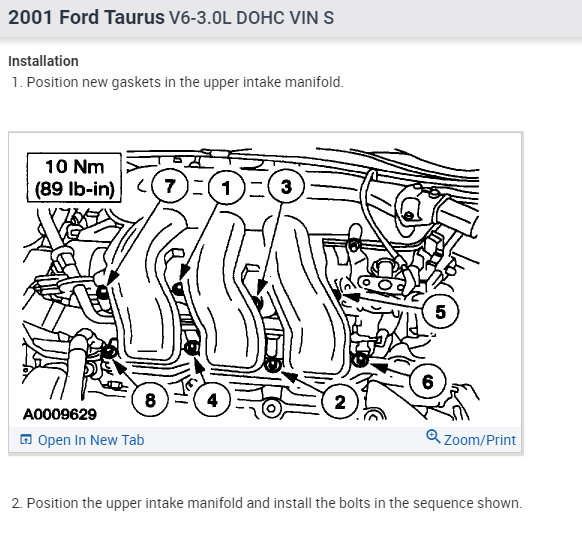
Task: Click bolt callout circle number 5
Action: tap(440, 311)
